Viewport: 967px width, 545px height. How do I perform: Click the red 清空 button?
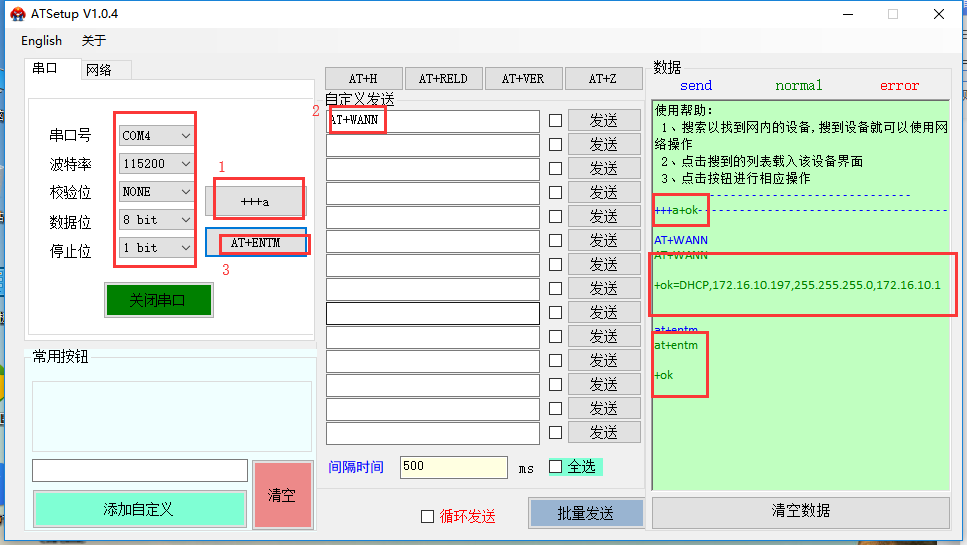[282, 495]
